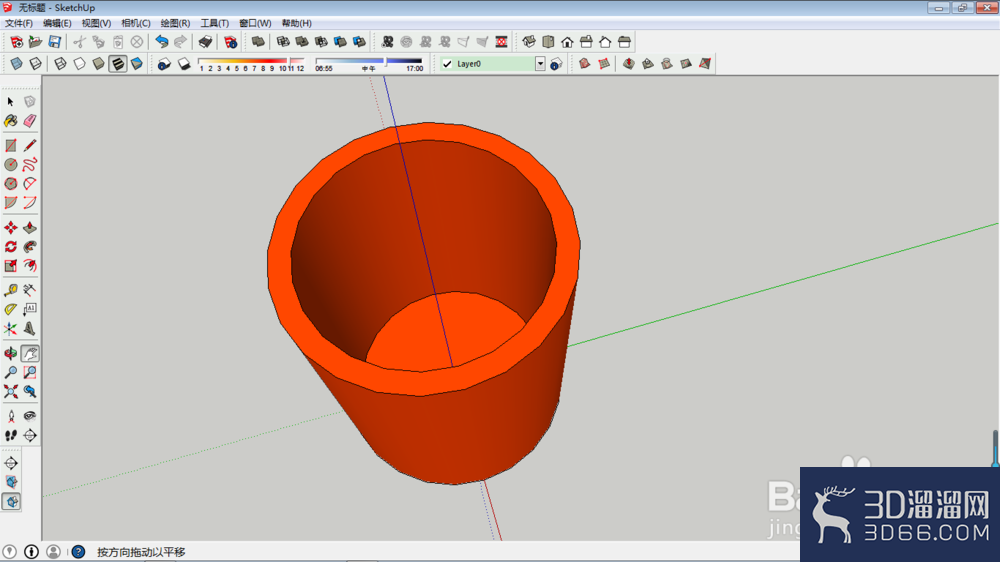The width and height of the screenshot is (1000, 562).
Task: Click the Previous view tool
Action: (x=30, y=391)
